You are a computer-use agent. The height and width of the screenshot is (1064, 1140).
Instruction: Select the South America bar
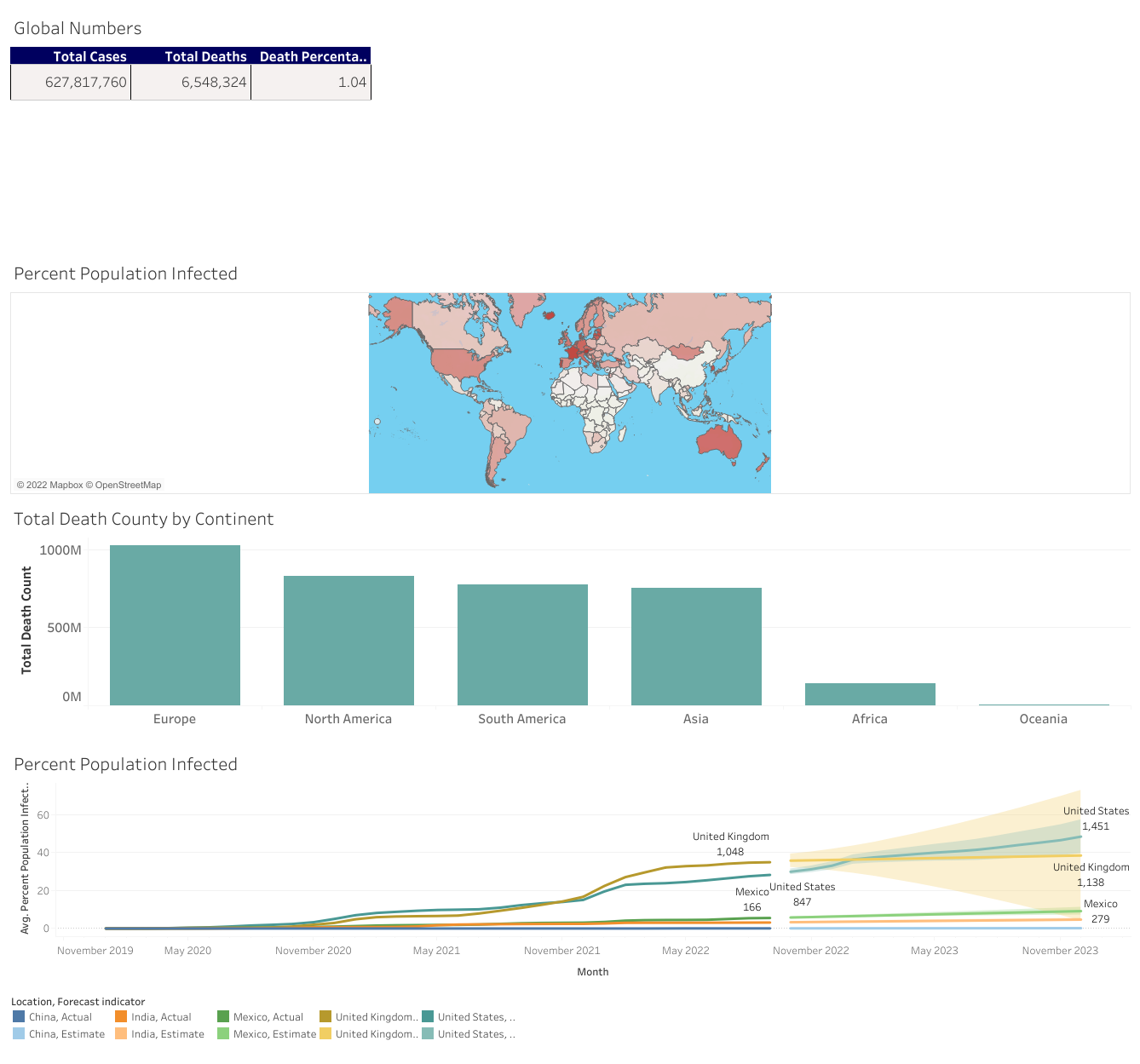pyautogui.click(x=522, y=644)
